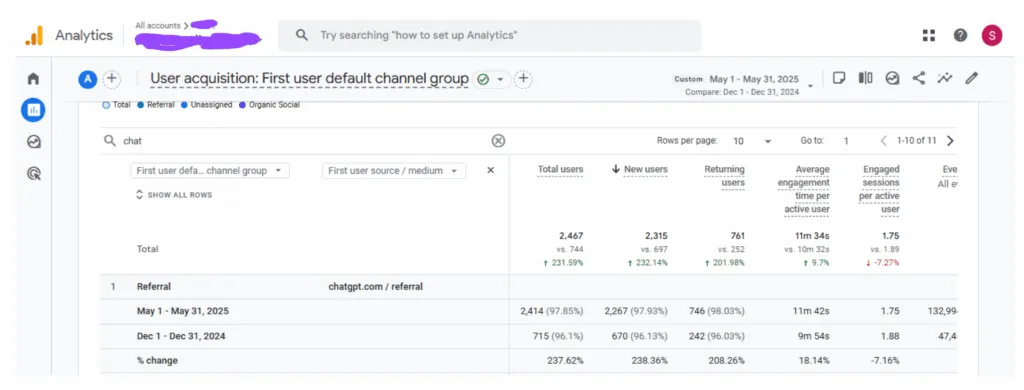Share this report

pyautogui.click(x=919, y=78)
